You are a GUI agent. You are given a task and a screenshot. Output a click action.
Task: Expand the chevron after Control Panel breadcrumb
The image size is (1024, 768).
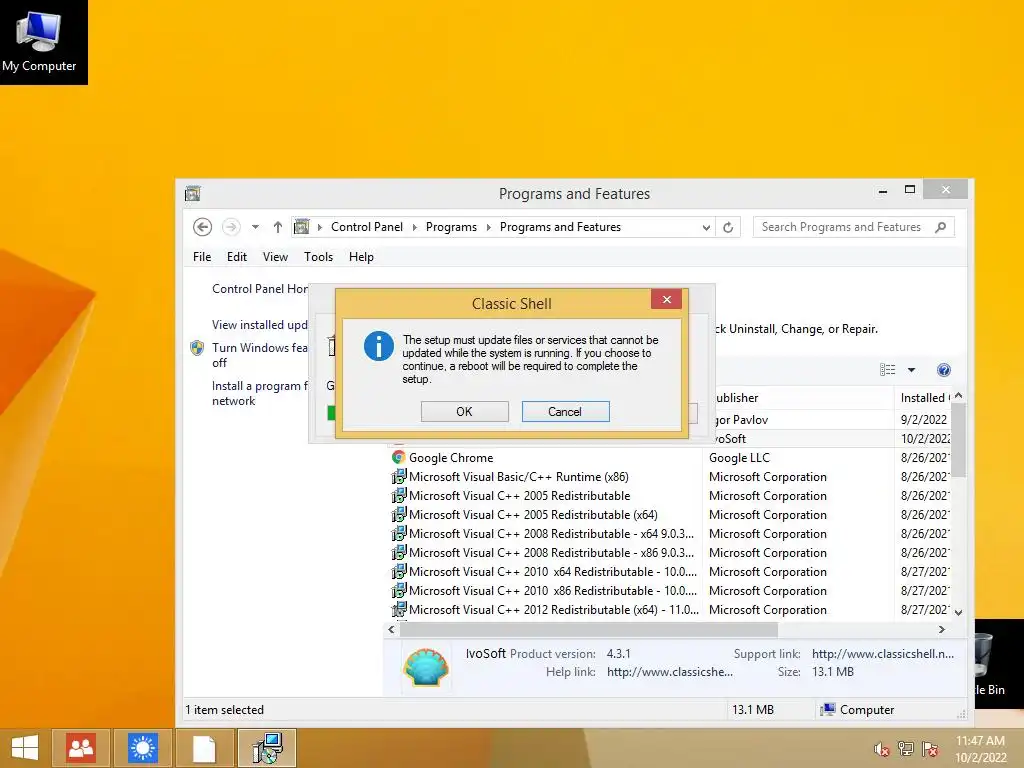[415, 227]
